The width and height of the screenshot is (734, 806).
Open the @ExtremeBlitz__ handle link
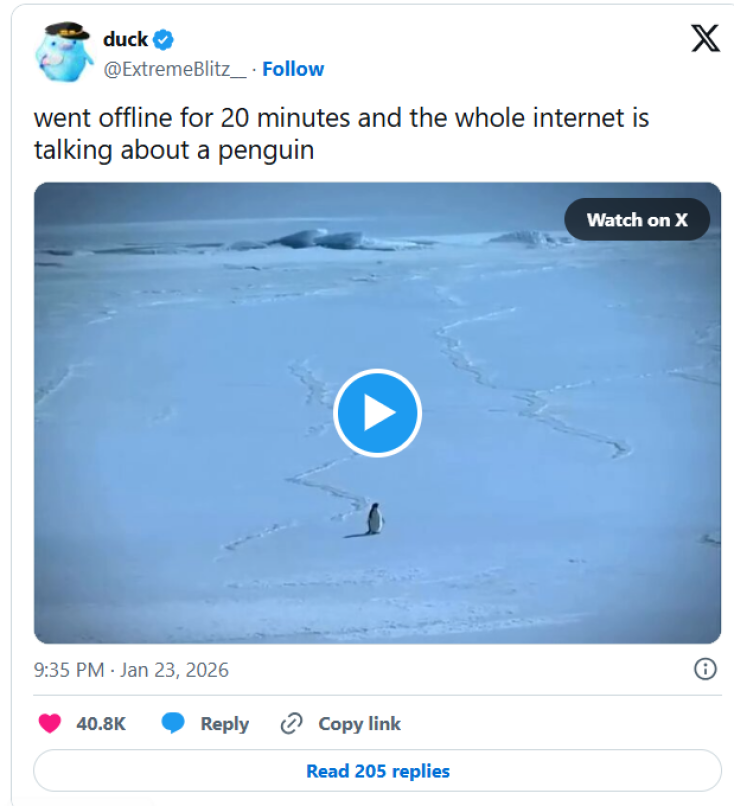(174, 69)
